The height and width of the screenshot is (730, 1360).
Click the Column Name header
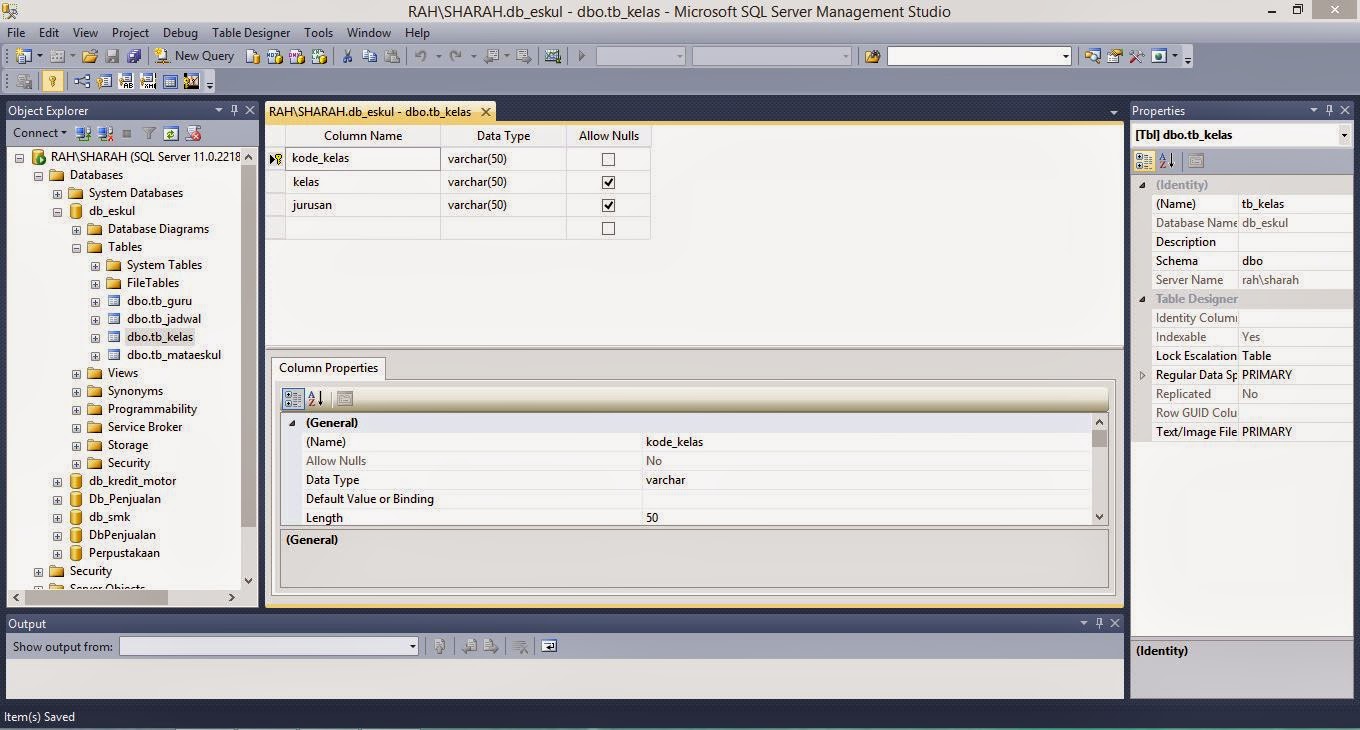(x=363, y=136)
